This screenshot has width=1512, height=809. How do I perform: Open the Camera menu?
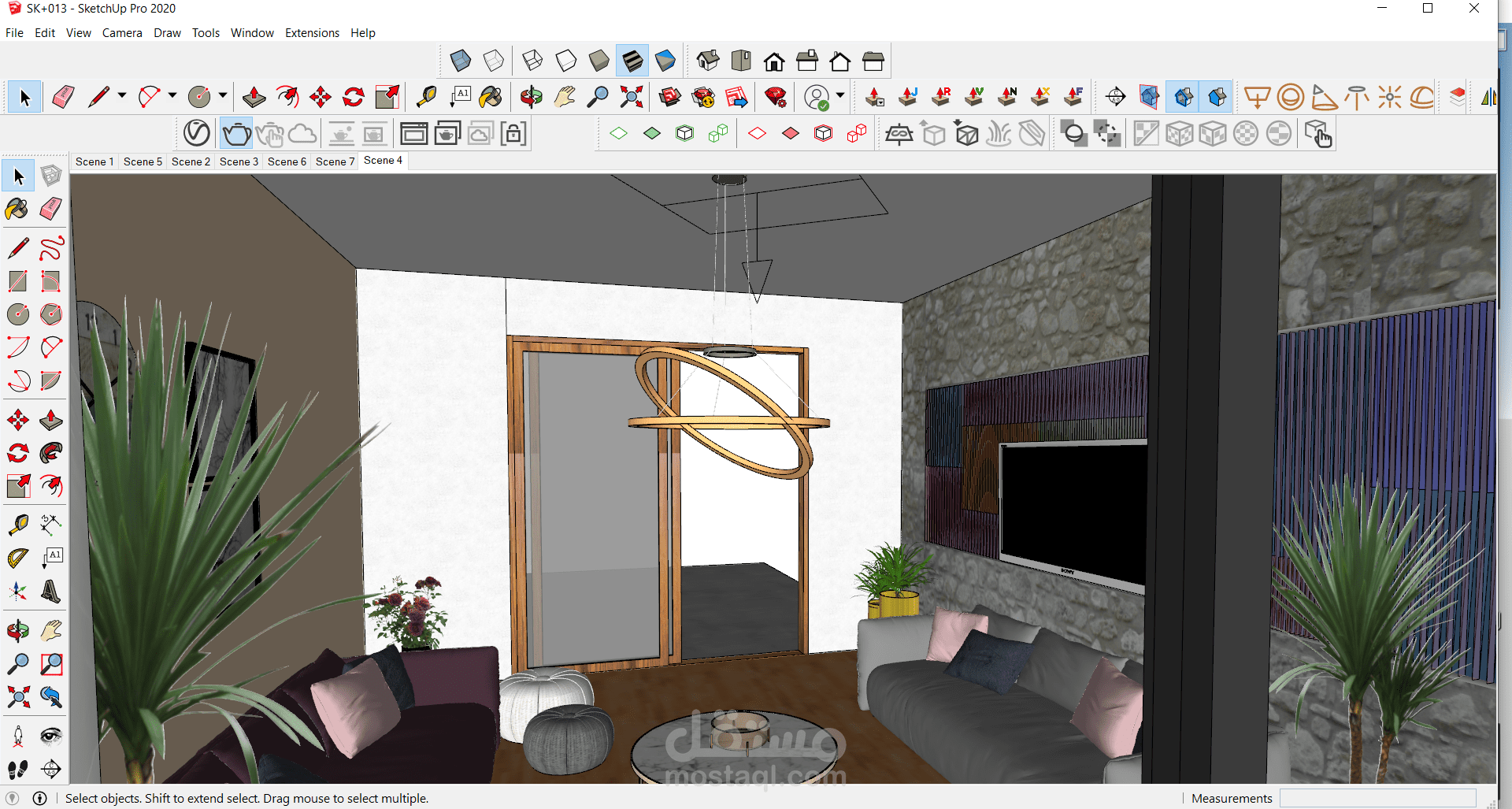click(x=122, y=33)
